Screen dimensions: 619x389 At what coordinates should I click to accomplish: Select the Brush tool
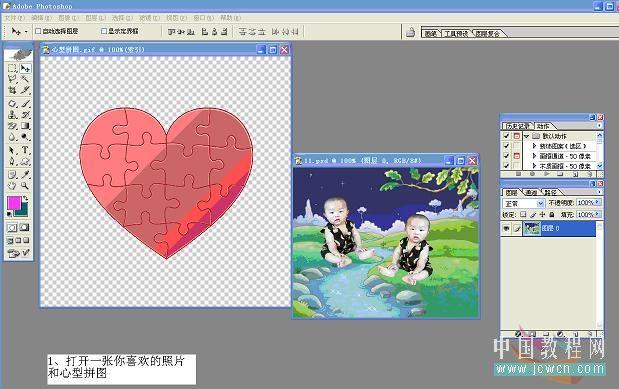[25, 103]
